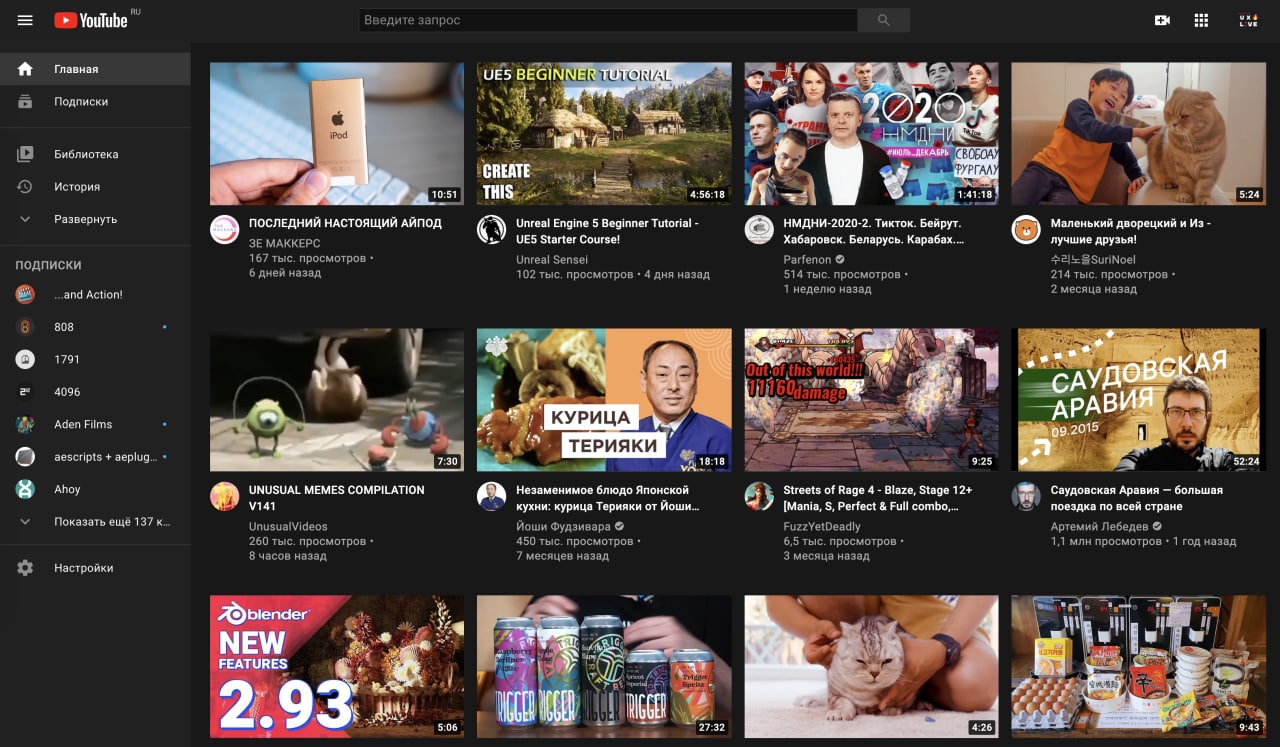1280x747 pixels.
Task: Open the Ahoy channel subscription
Action: tap(95, 489)
